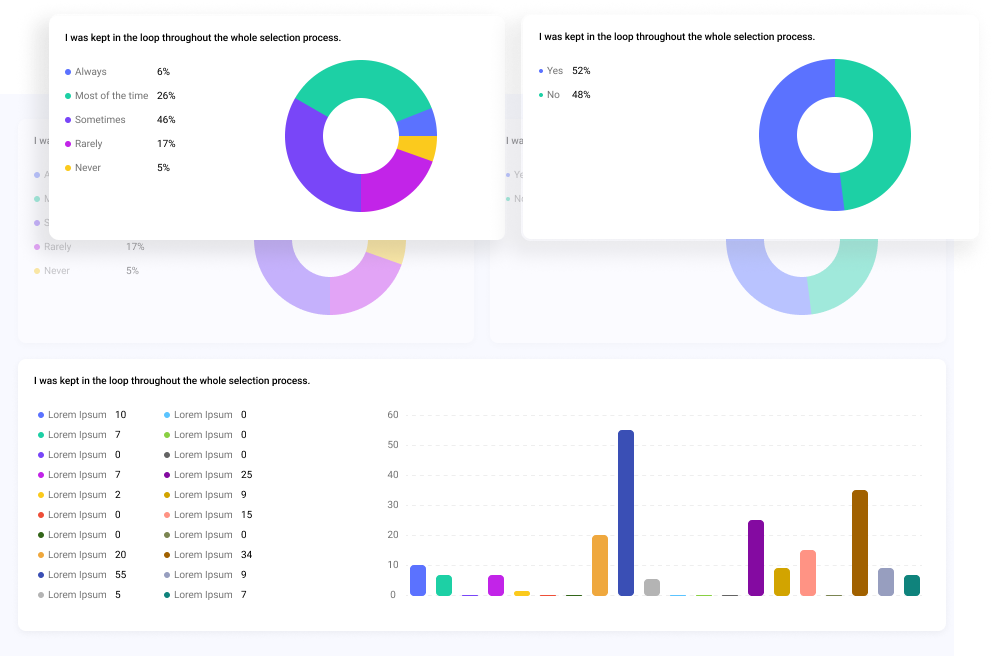Viewport: 994px width, 656px height.
Task: Click the yellow 'Never' legend dot
Action: click(x=66, y=167)
